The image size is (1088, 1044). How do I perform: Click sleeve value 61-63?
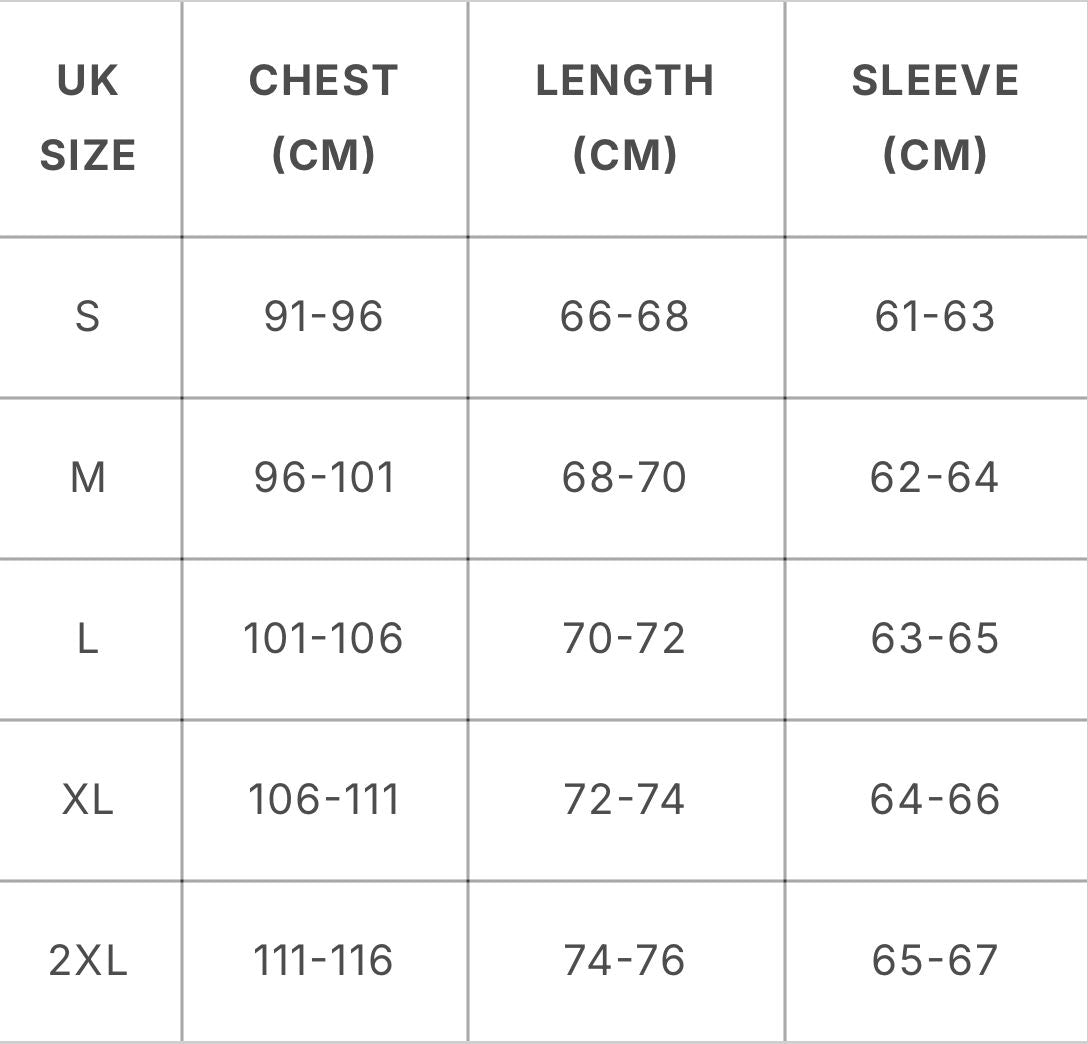coord(935,317)
